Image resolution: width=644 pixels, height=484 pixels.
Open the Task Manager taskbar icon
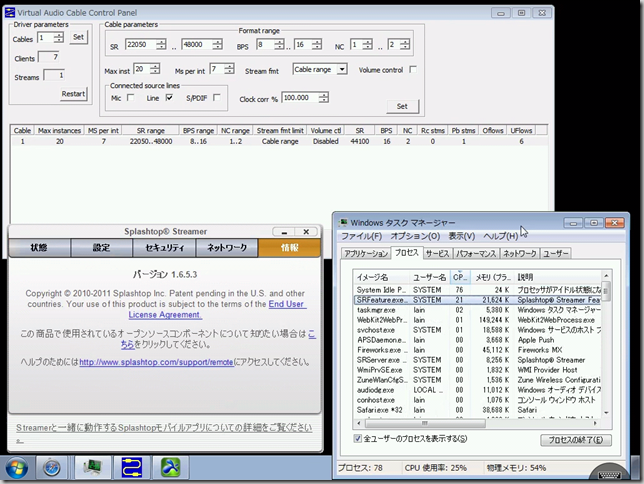point(93,467)
